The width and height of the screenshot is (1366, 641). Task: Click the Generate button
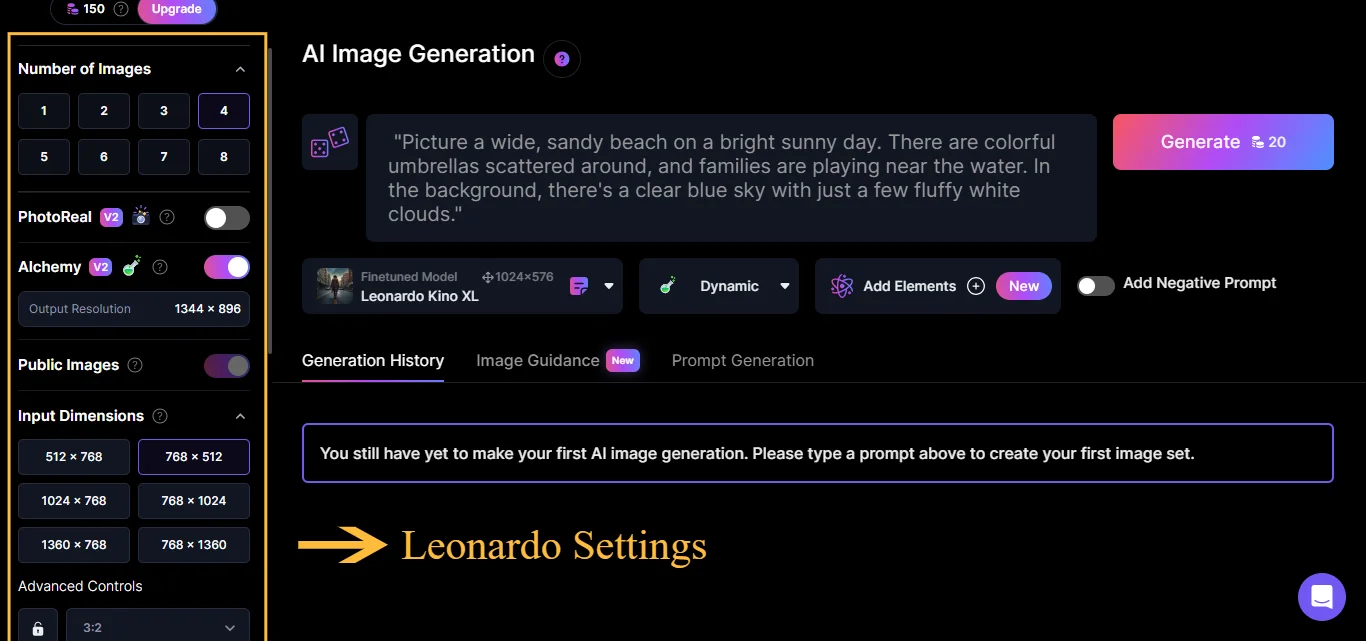click(x=1222, y=141)
